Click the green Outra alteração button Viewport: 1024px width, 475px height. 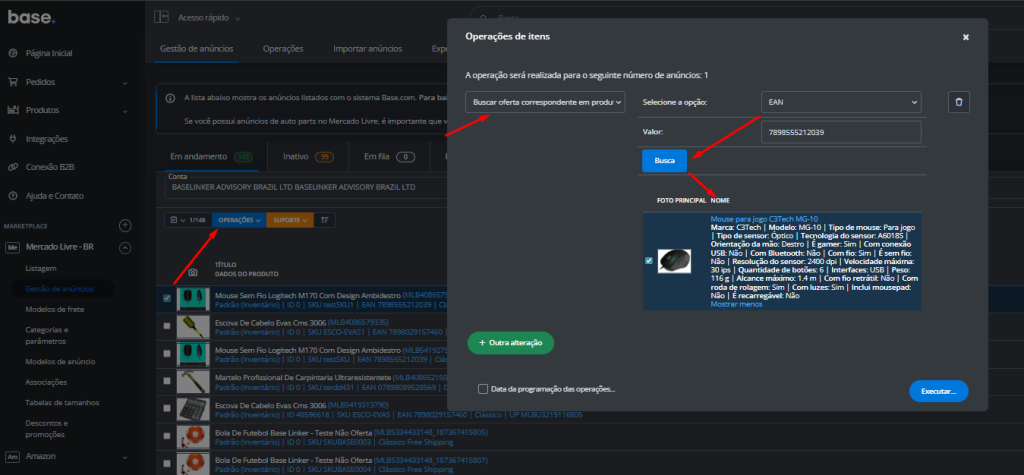click(x=511, y=342)
